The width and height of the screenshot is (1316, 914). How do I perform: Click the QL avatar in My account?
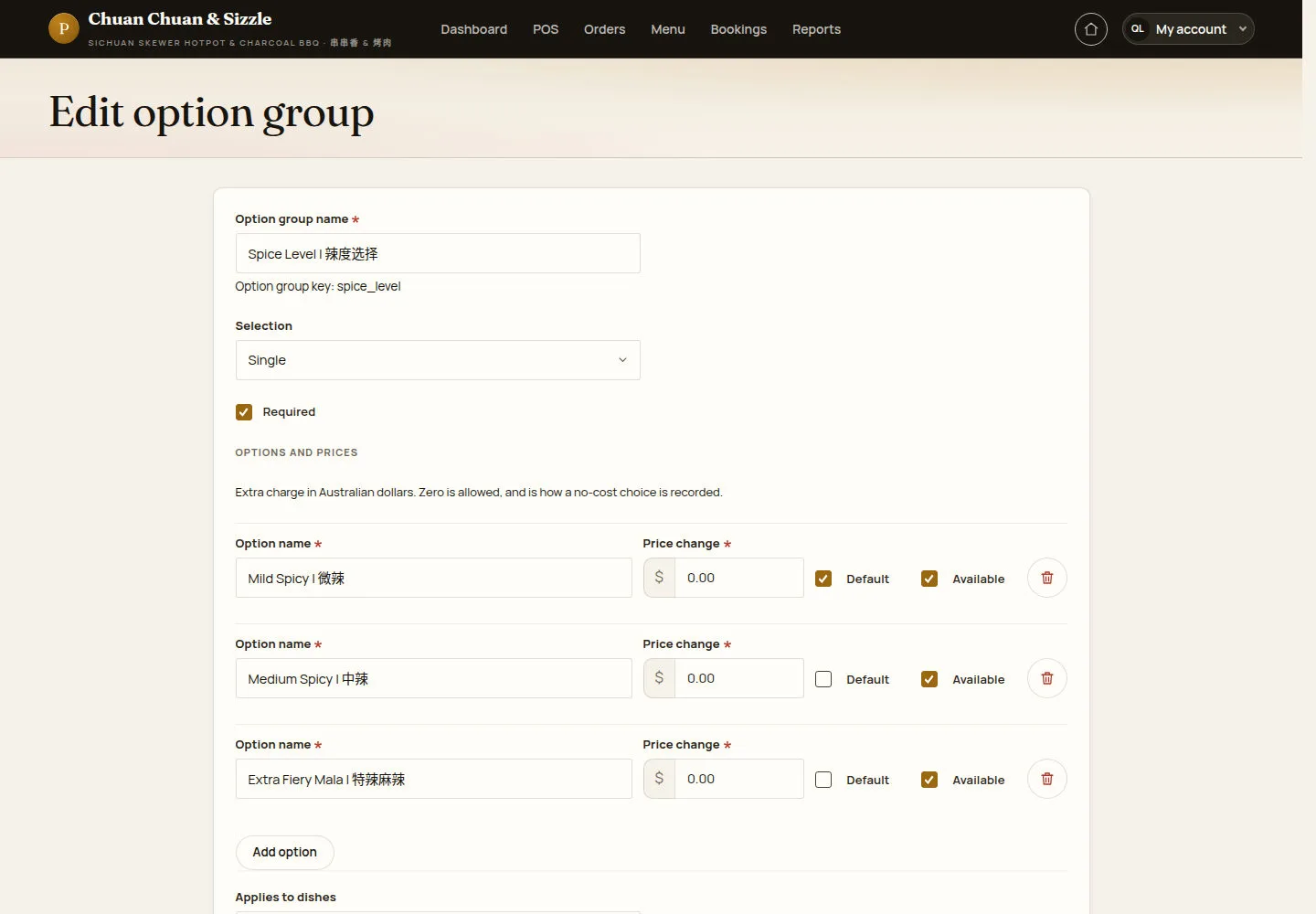(x=1138, y=29)
